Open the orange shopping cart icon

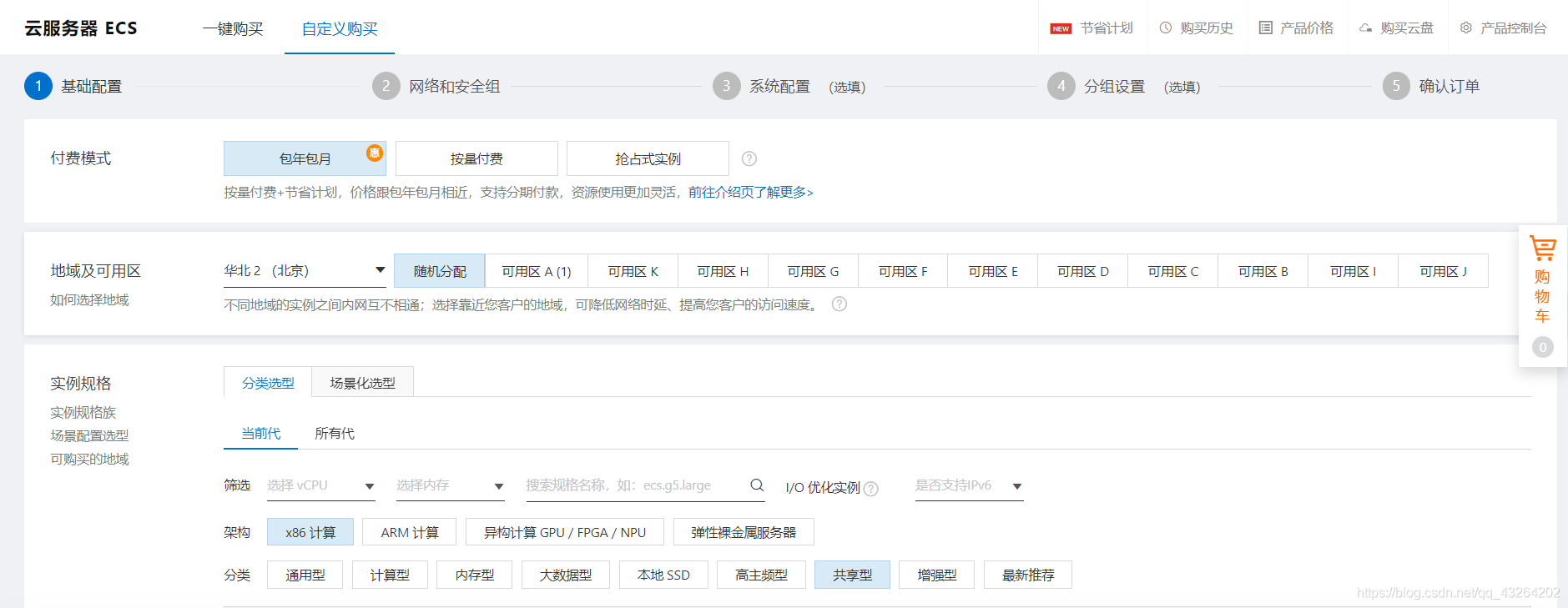[1542, 249]
